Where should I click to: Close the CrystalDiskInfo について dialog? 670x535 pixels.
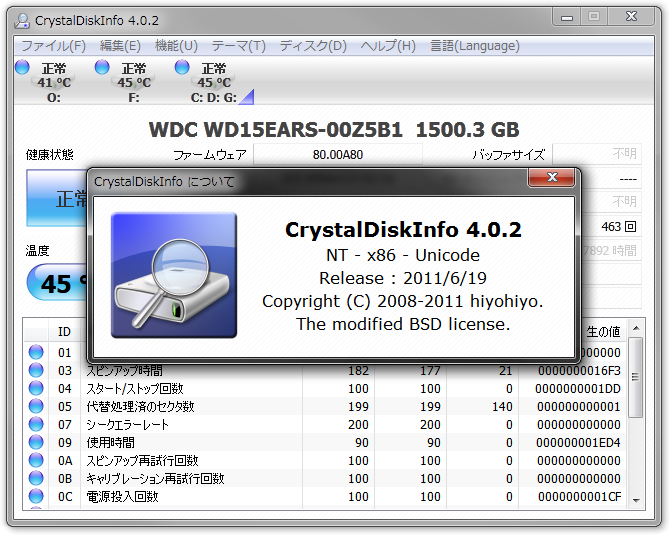(552, 177)
